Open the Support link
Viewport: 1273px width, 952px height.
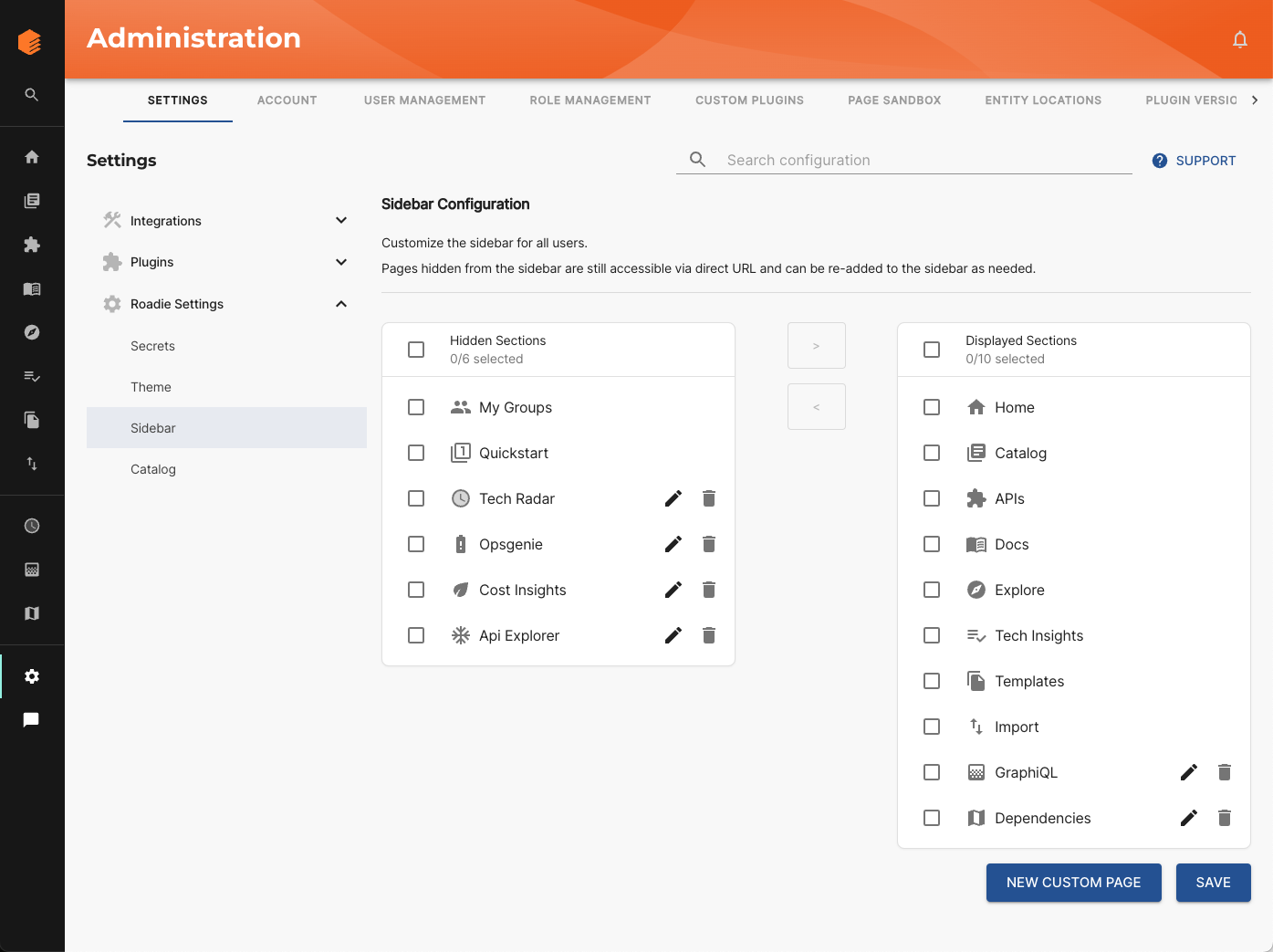[1195, 161]
